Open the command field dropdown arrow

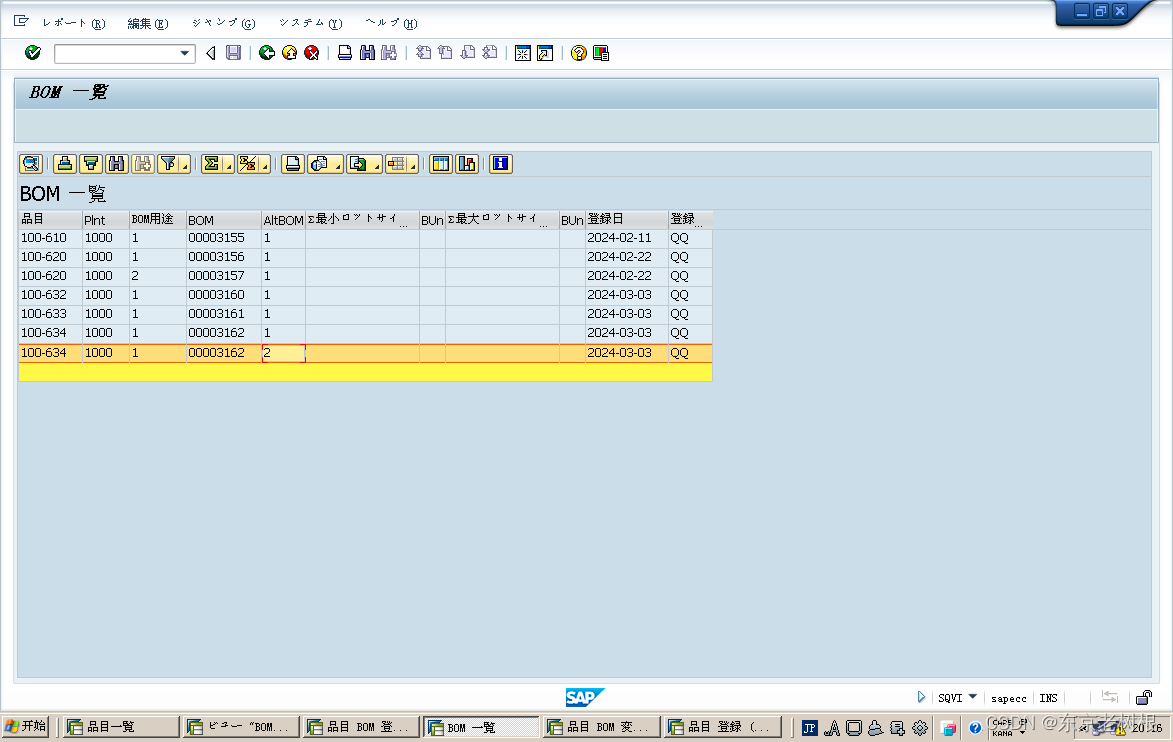click(x=186, y=53)
